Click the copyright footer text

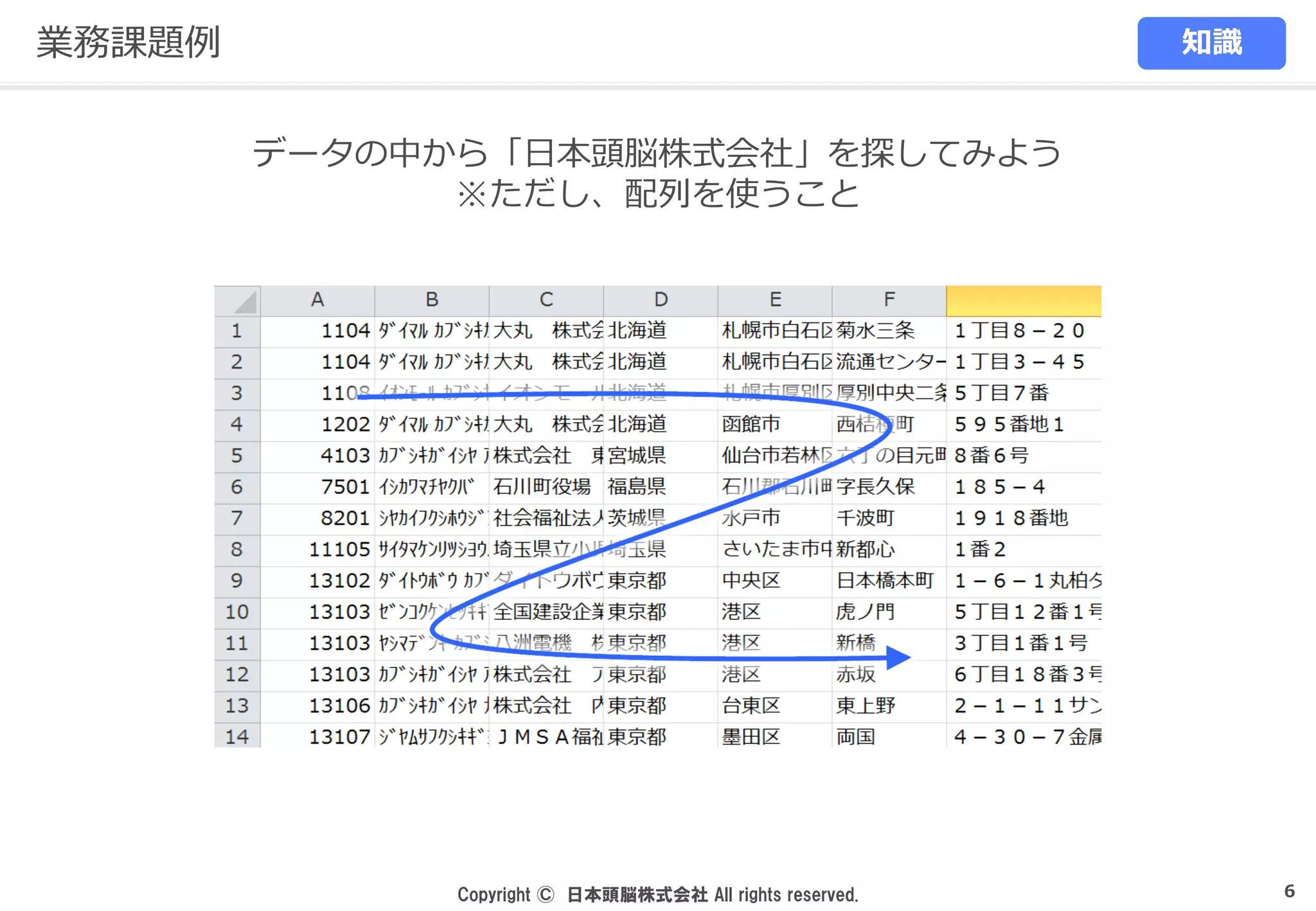pyautogui.click(x=658, y=894)
